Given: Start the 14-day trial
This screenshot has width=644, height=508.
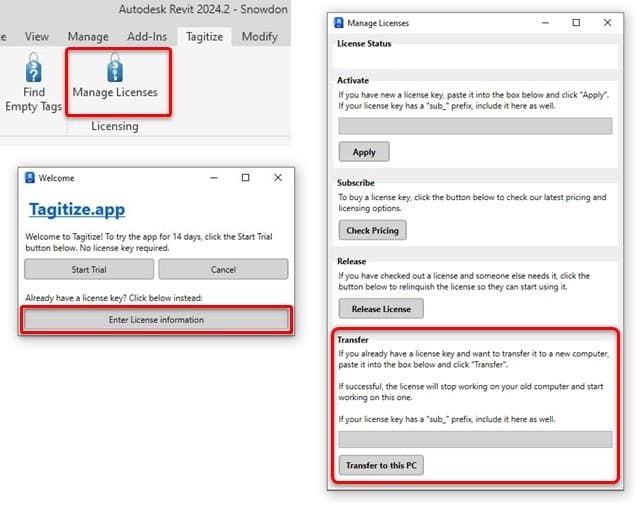Looking at the screenshot, I should coord(89,269).
